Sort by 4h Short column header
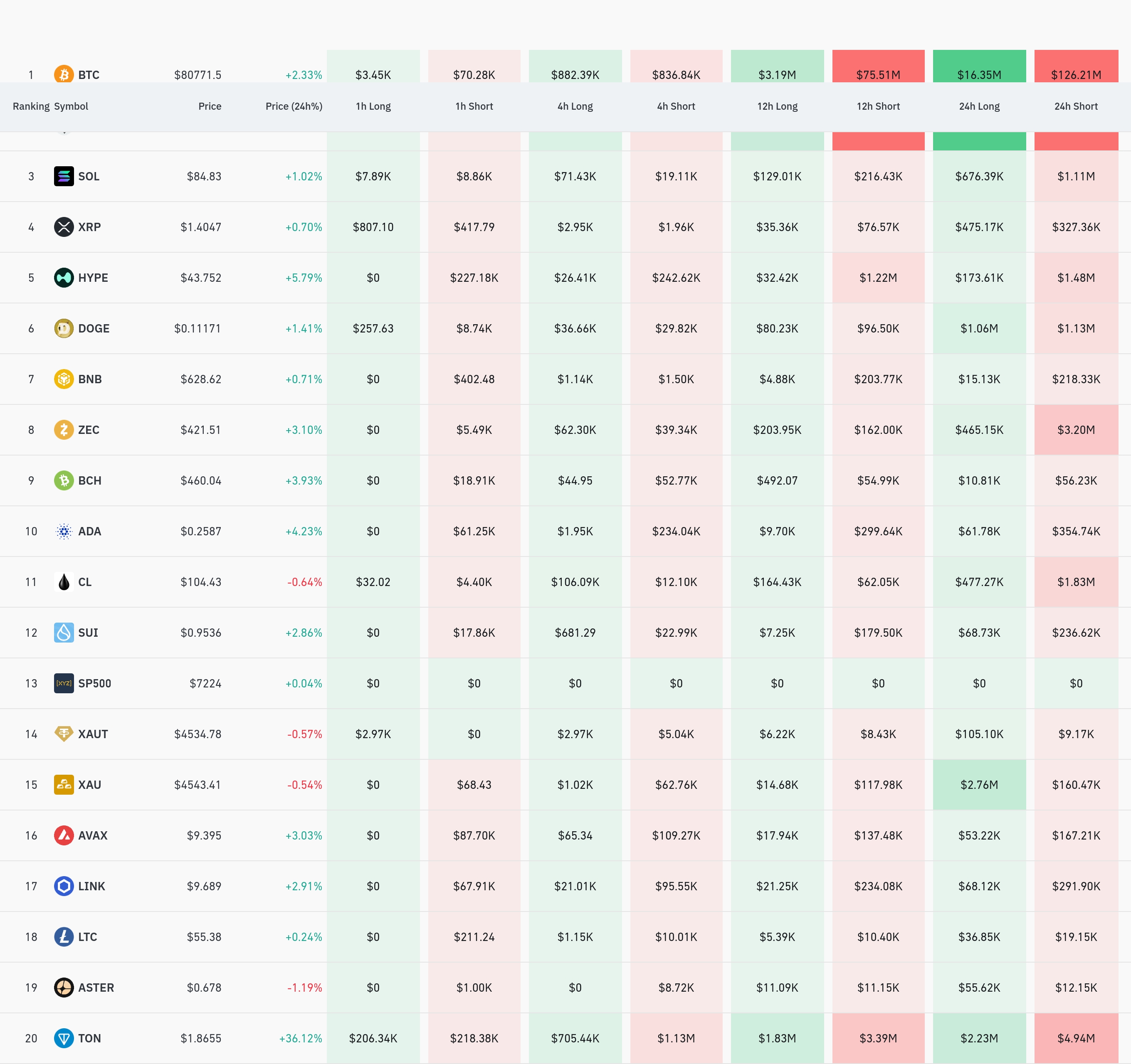This screenshot has width=1131, height=1064. coord(677,106)
